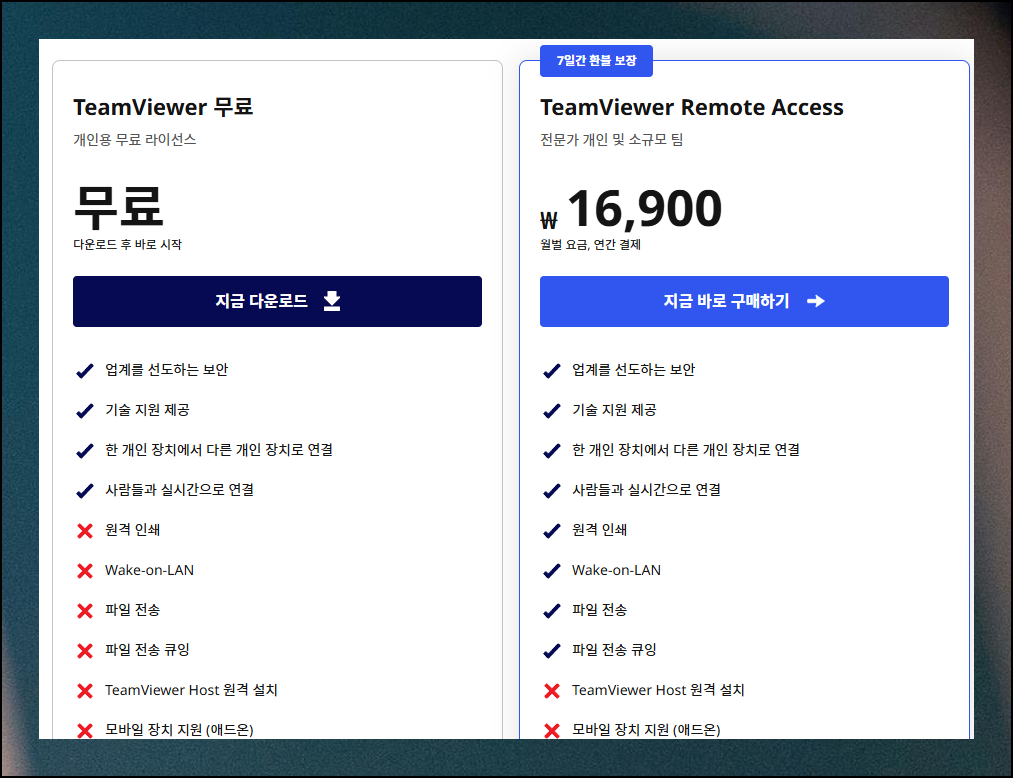Click the arrow icon in 지금 바로 구매하기

(x=816, y=301)
